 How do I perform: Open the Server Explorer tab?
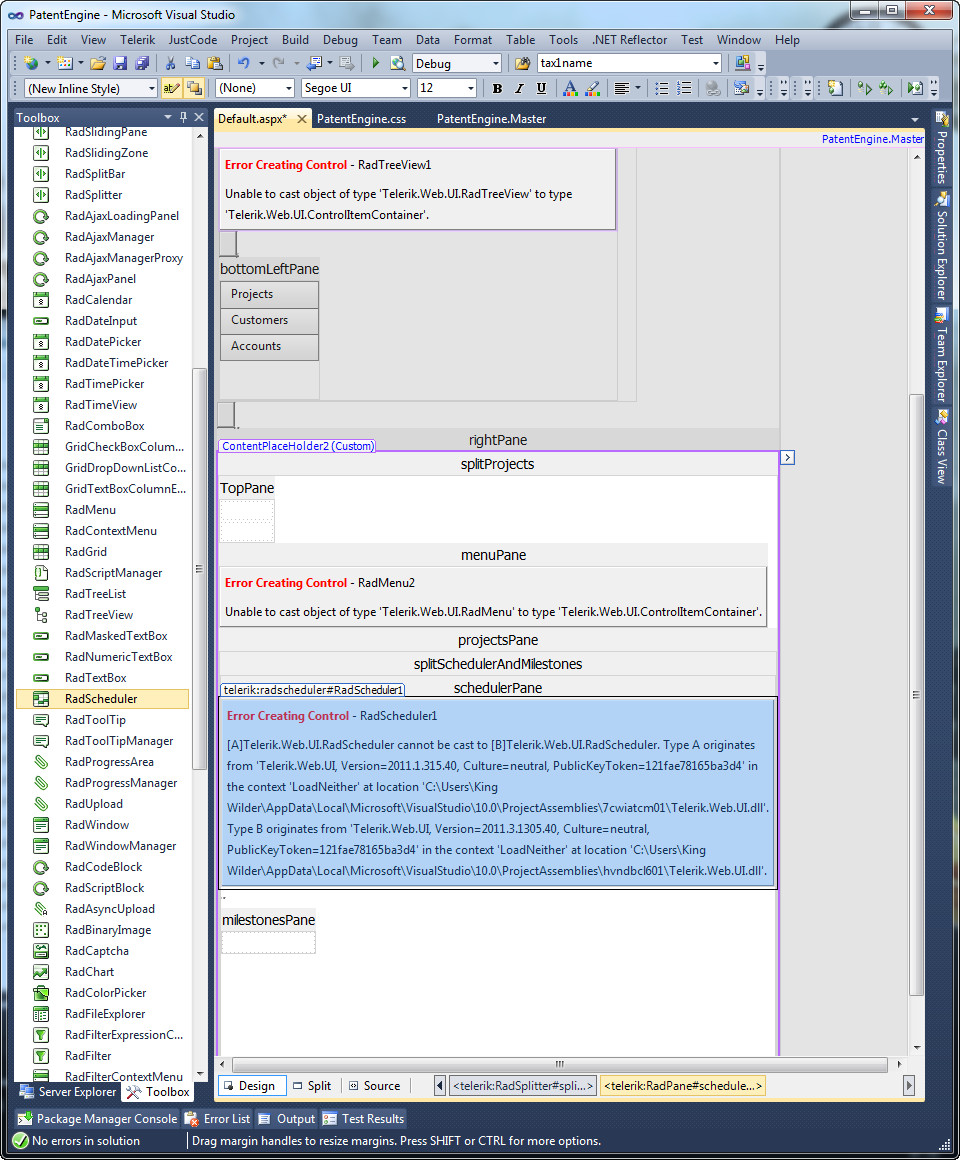tap(67, 1092)
